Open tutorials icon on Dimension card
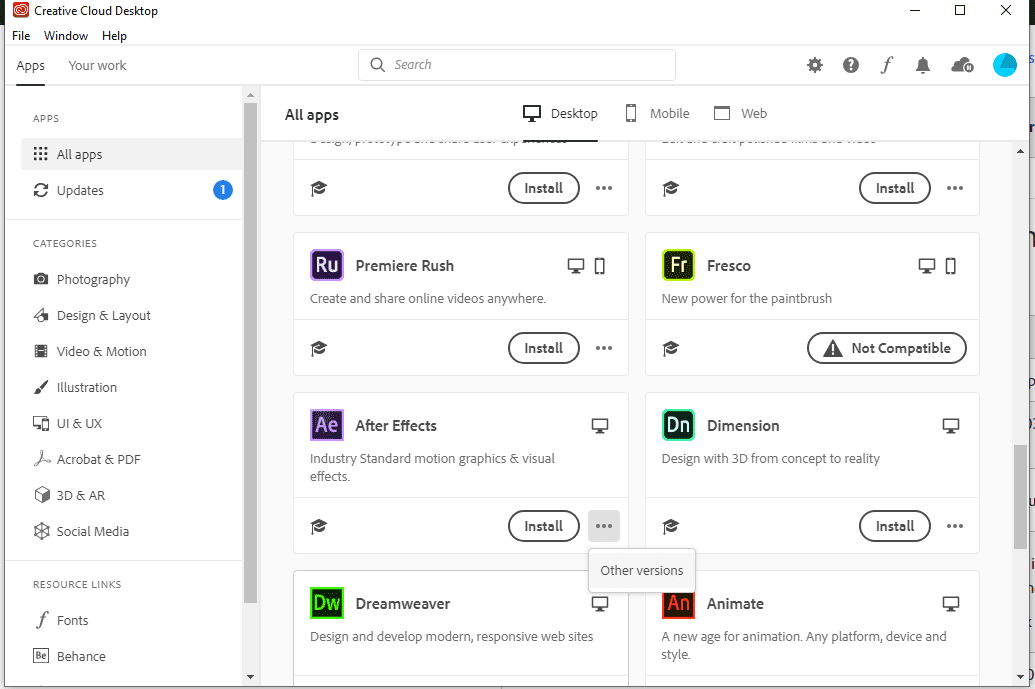The height and width of the screenshot is (689, 1035). [671, 526]
